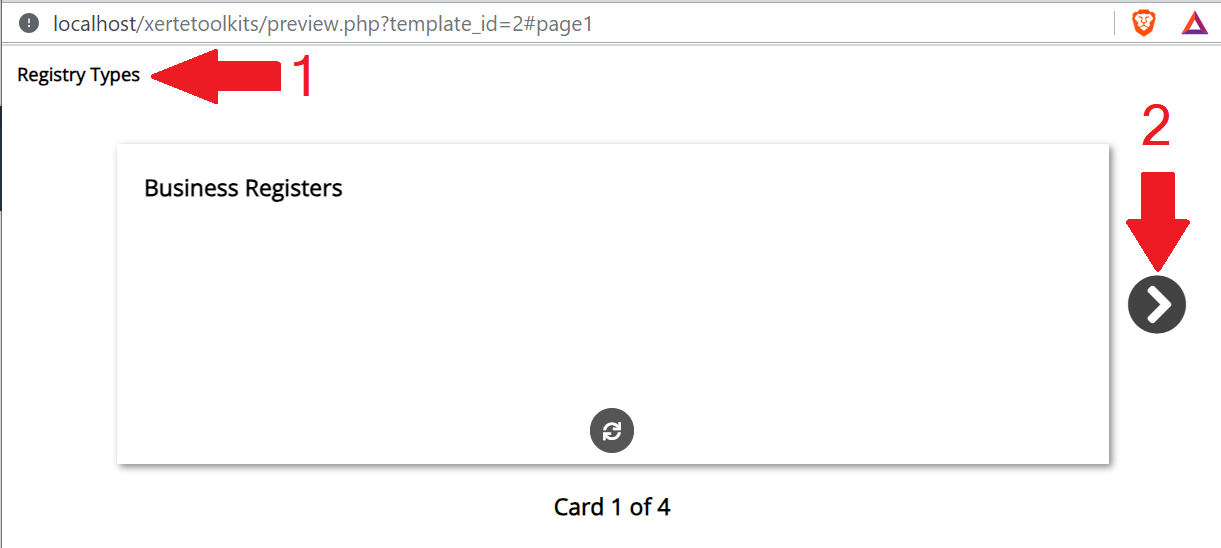View site information via exclamation icon
The height and width of the screenshot is (548, 1221).
click(28, 23)
